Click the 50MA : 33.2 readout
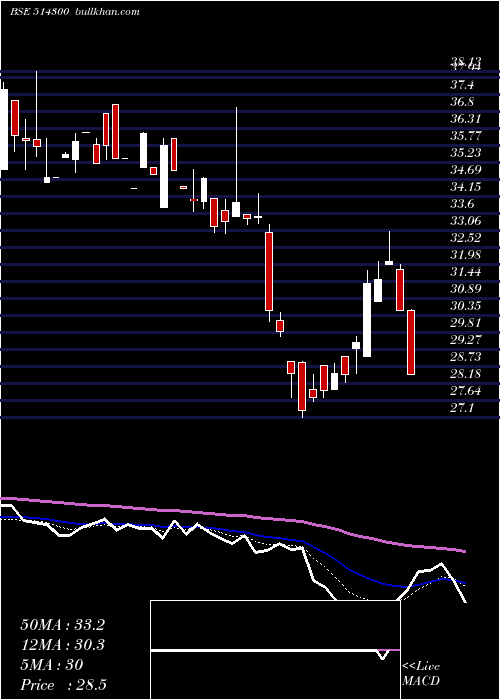Viewport: 500px width, 700px height. [62, 625]
